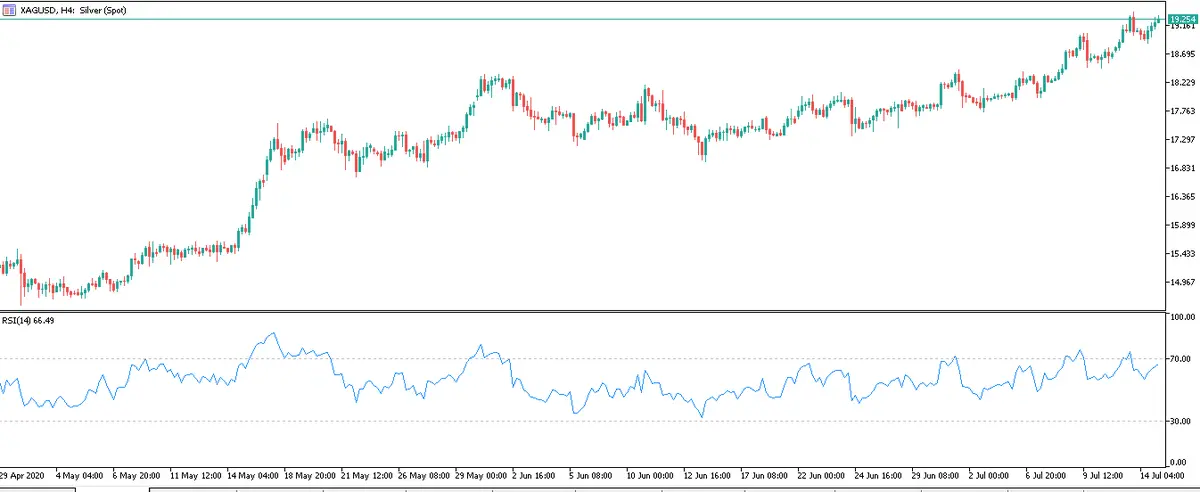
Task: Click the 0.00 level on RSI scale
Action: 1182,462
